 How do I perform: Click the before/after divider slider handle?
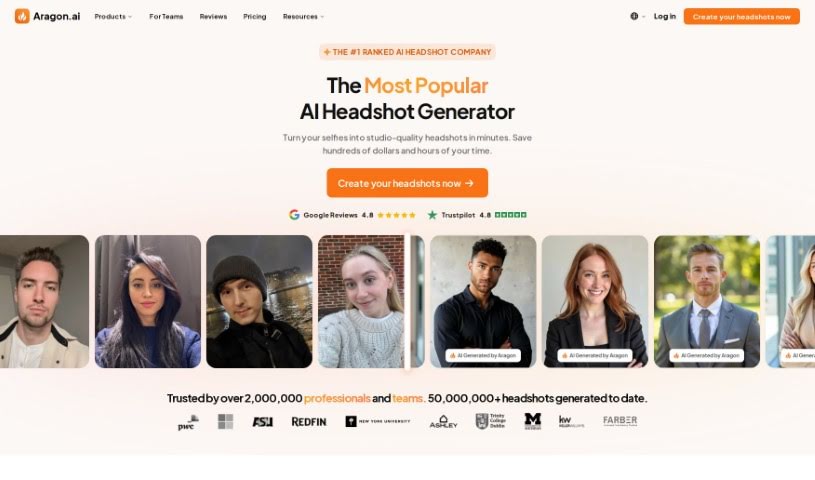[x=408, y=302]
